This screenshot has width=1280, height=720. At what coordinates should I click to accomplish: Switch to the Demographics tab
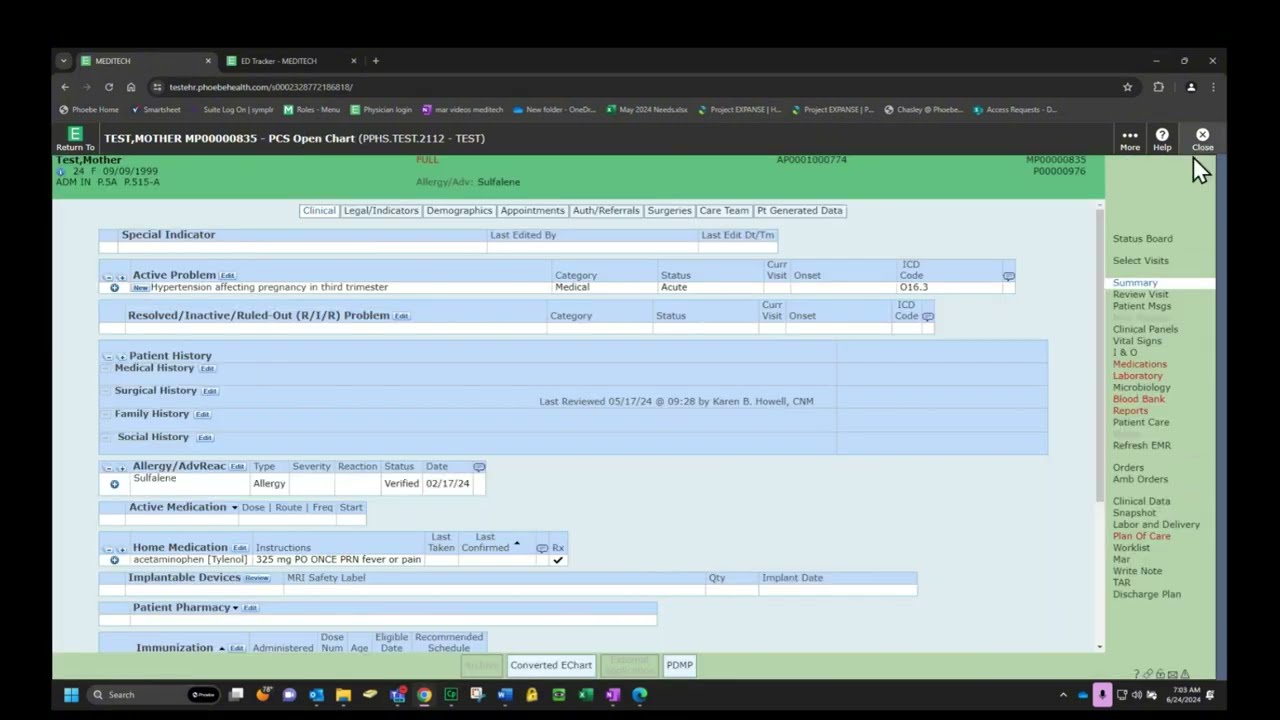pyautogui.click(x=459, y=211)
